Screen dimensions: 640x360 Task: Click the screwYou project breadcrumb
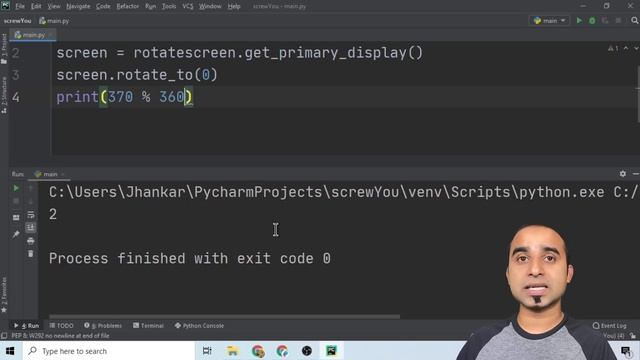[x=18, y=21]
